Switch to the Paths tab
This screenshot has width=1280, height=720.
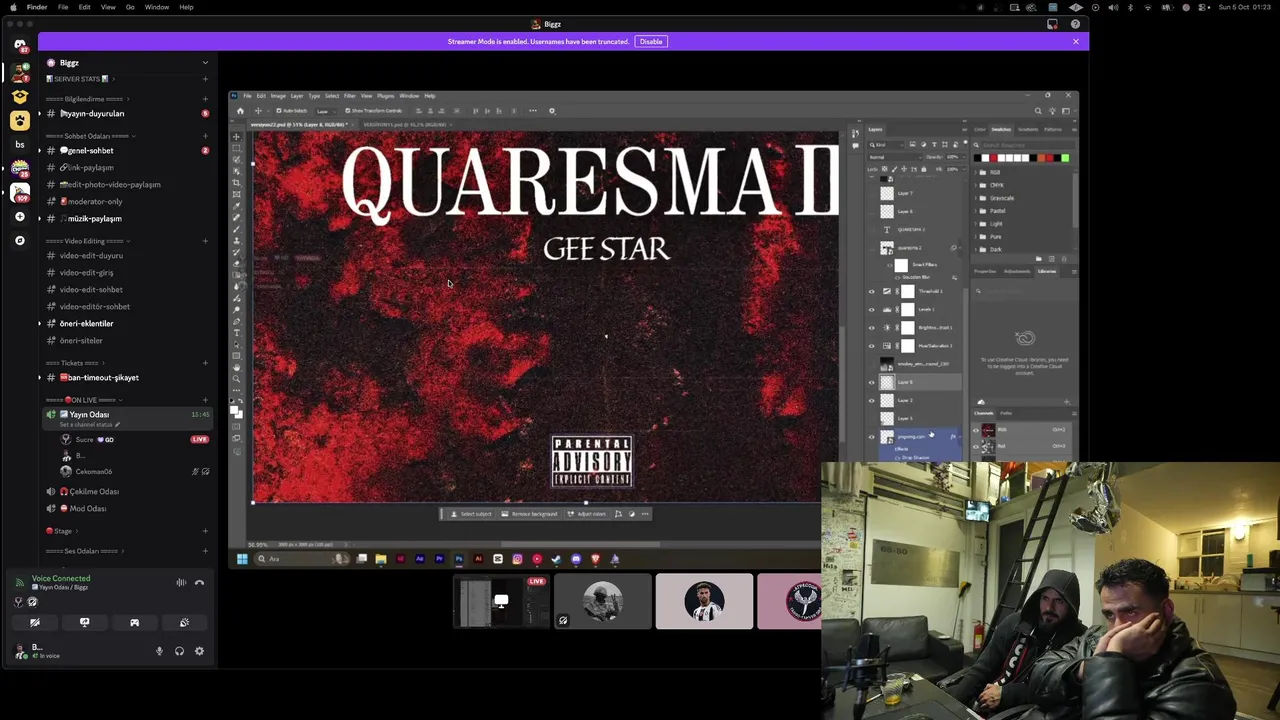(1006, 413)
